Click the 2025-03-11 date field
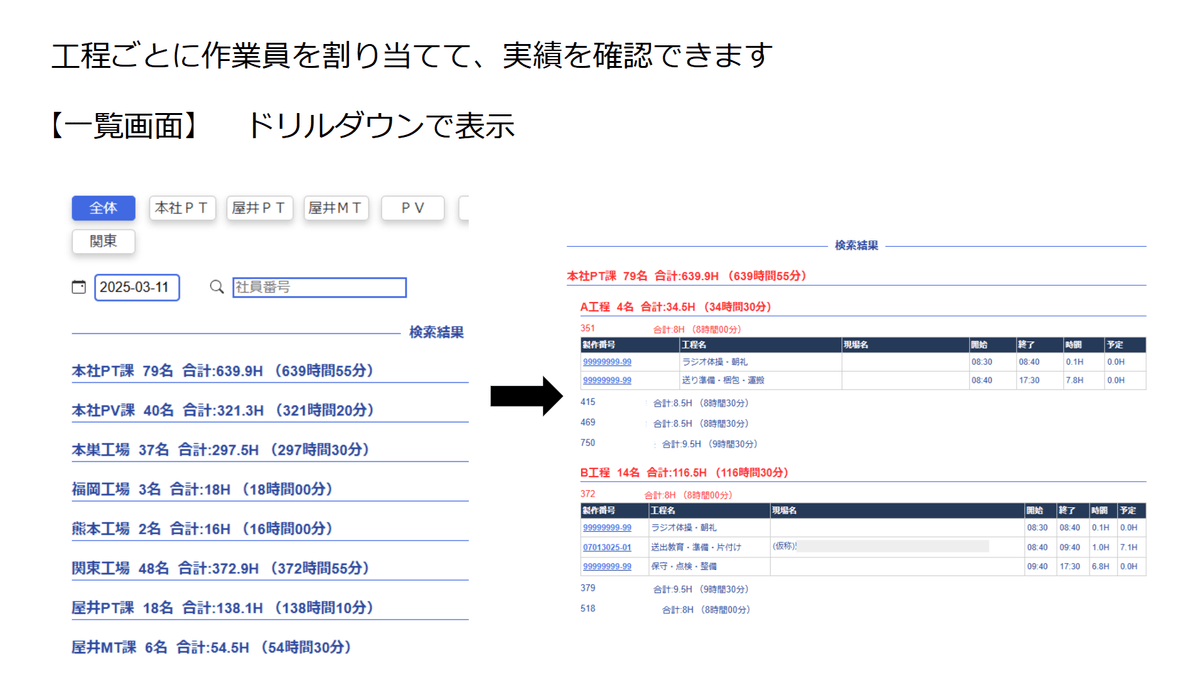 point(137,287)
